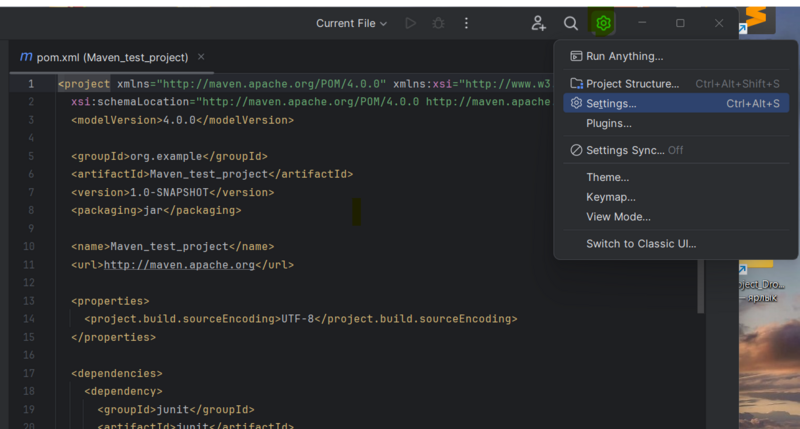
Task: Click line number 1 in the gutter
Action: (31, 84)
